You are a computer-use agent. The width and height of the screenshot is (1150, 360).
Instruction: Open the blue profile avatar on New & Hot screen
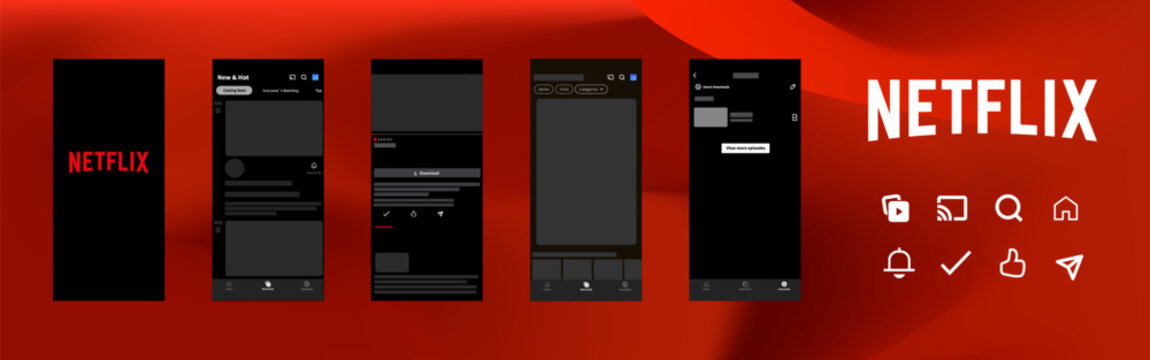[315, 77]
